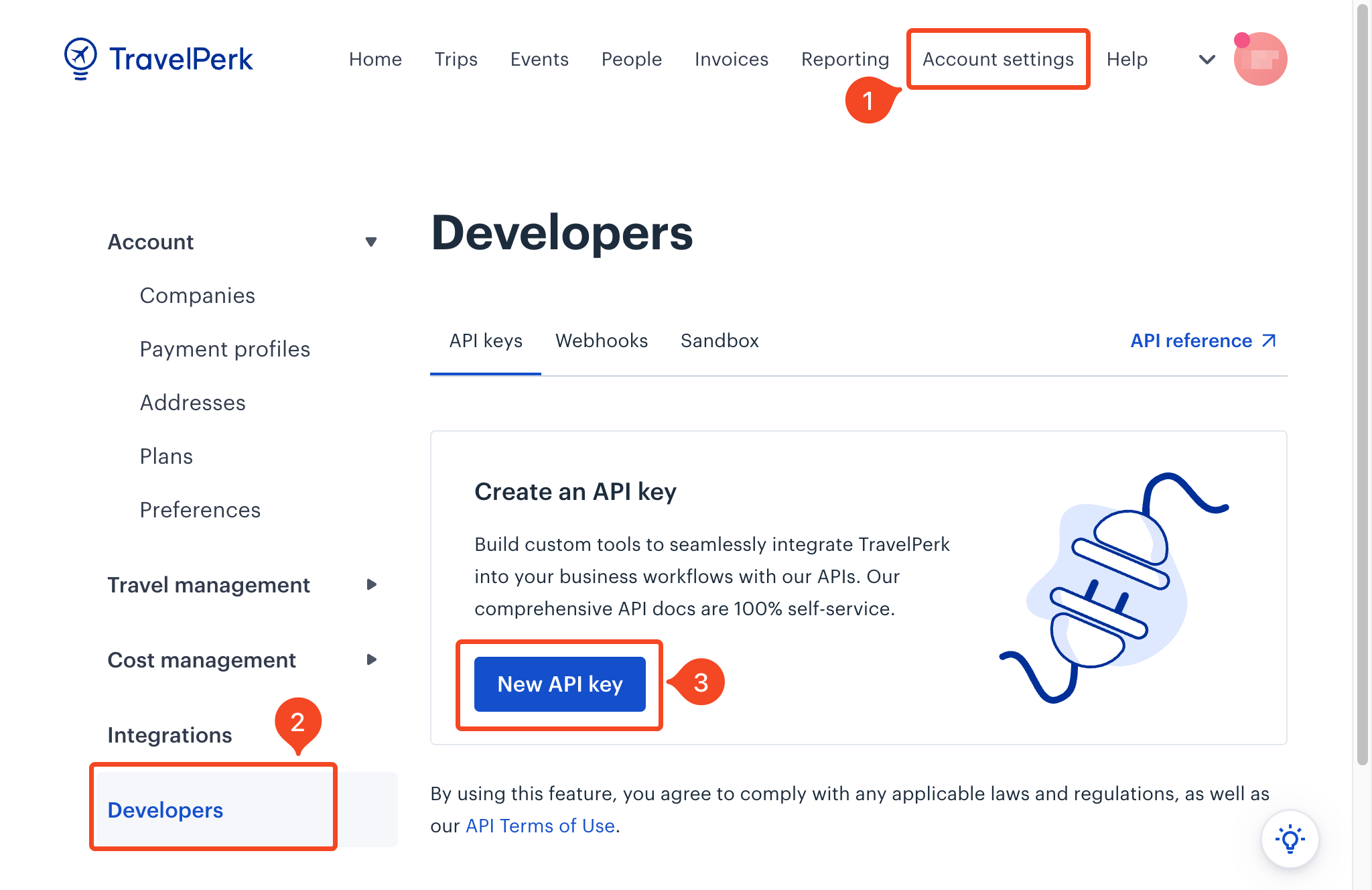Open Account settings in top navigation
1372x890 pixels.
click(x=998, y=60)
